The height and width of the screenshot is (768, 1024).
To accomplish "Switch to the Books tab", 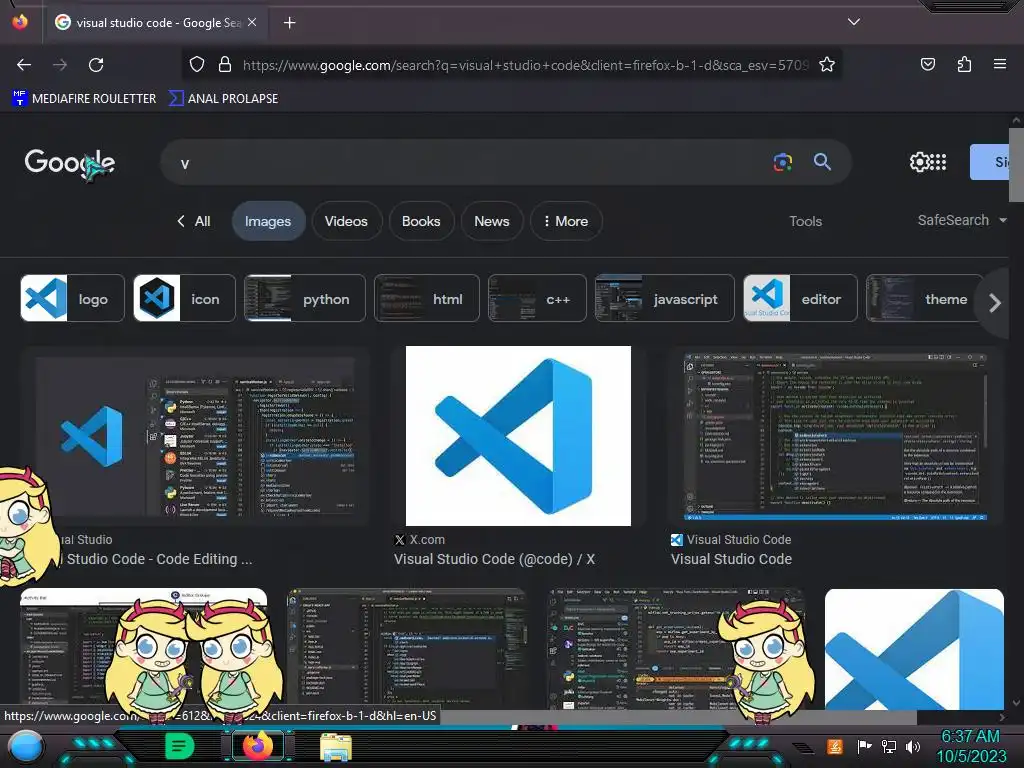I will 421,221.
